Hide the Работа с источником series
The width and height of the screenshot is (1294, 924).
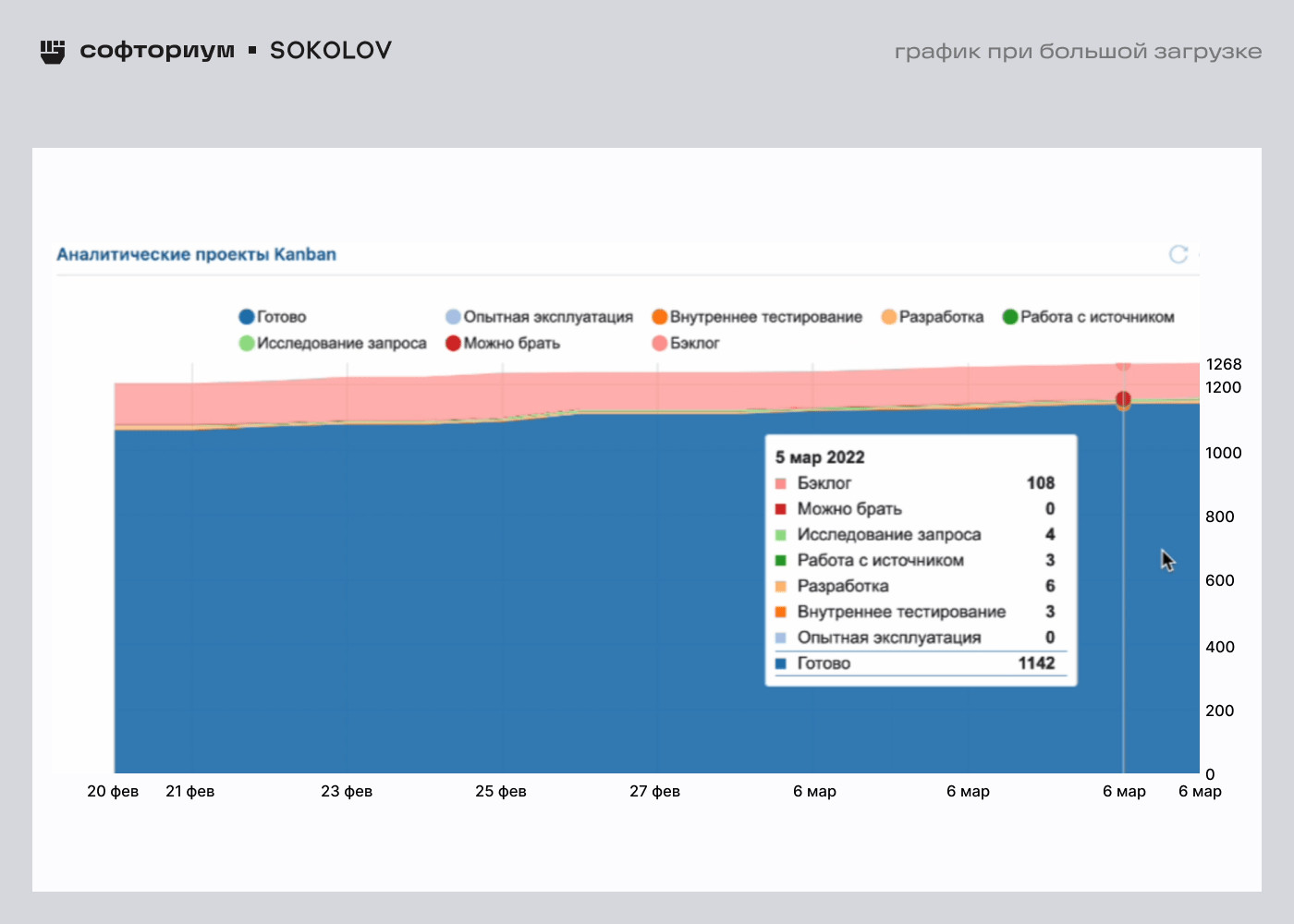(x=1088, y=317)
